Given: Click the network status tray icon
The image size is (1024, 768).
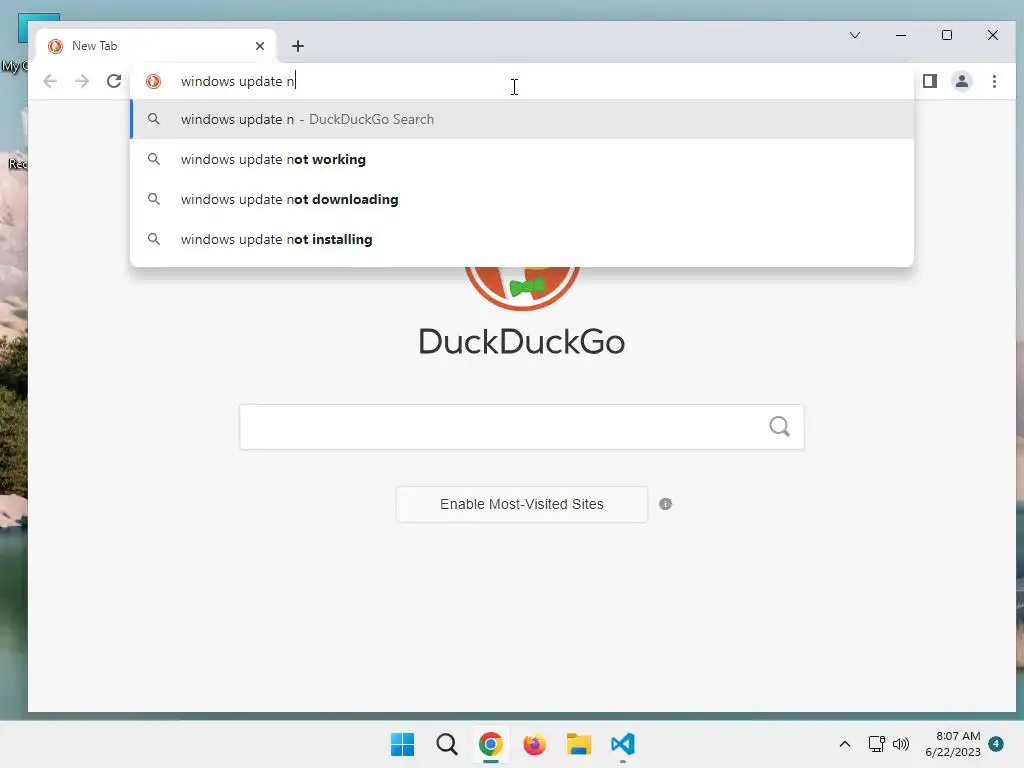Looking at the screenshot, I should click(876, 744).
